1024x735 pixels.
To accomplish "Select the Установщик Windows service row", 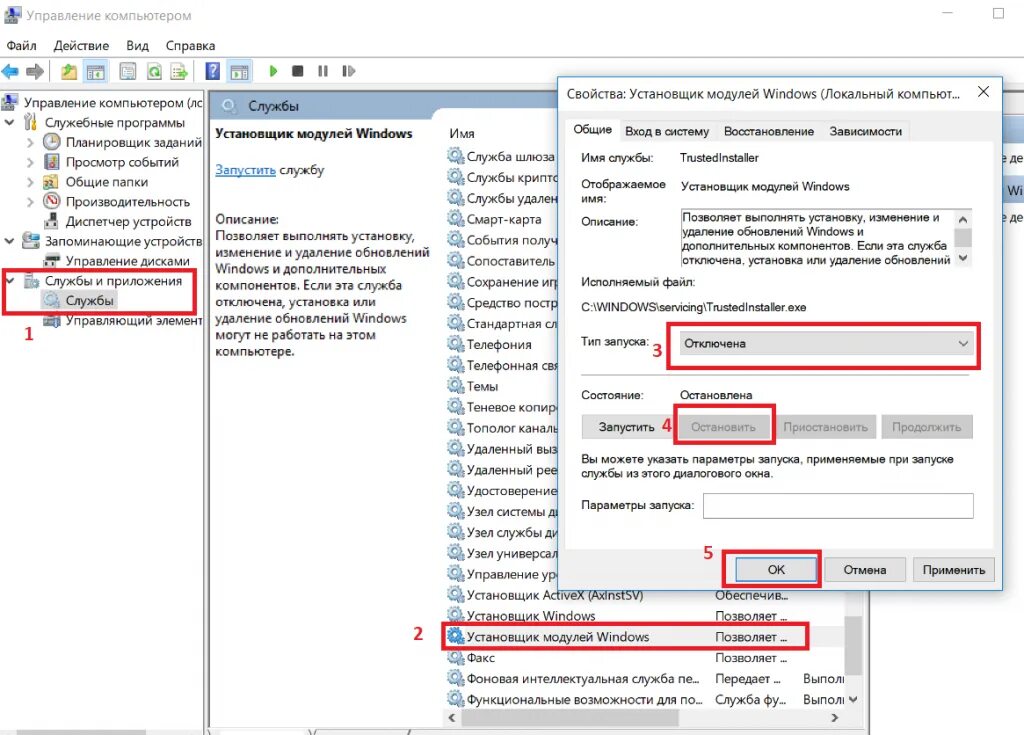I will click(x=644, y=616).
